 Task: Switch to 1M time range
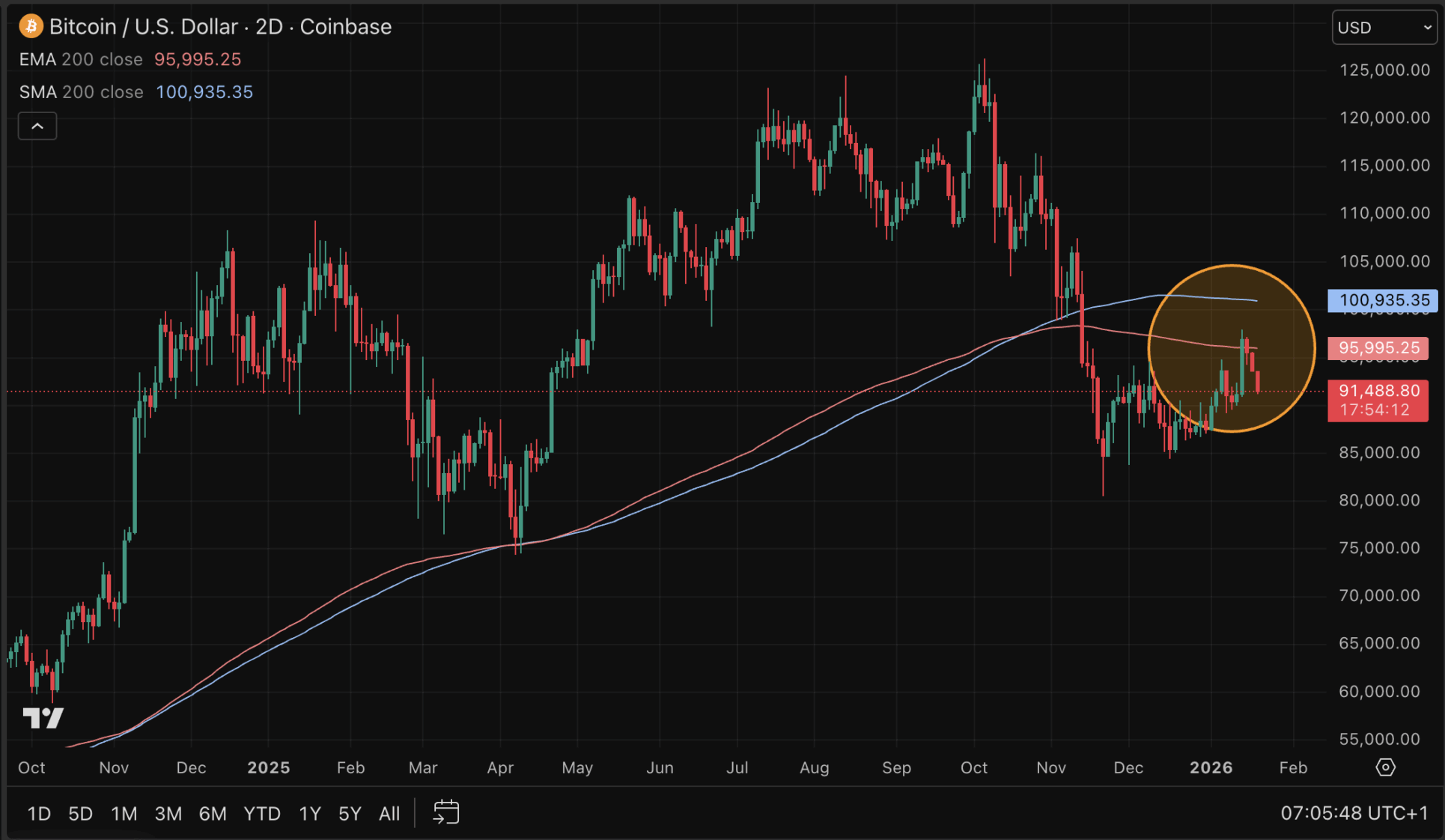pos(124,814)
